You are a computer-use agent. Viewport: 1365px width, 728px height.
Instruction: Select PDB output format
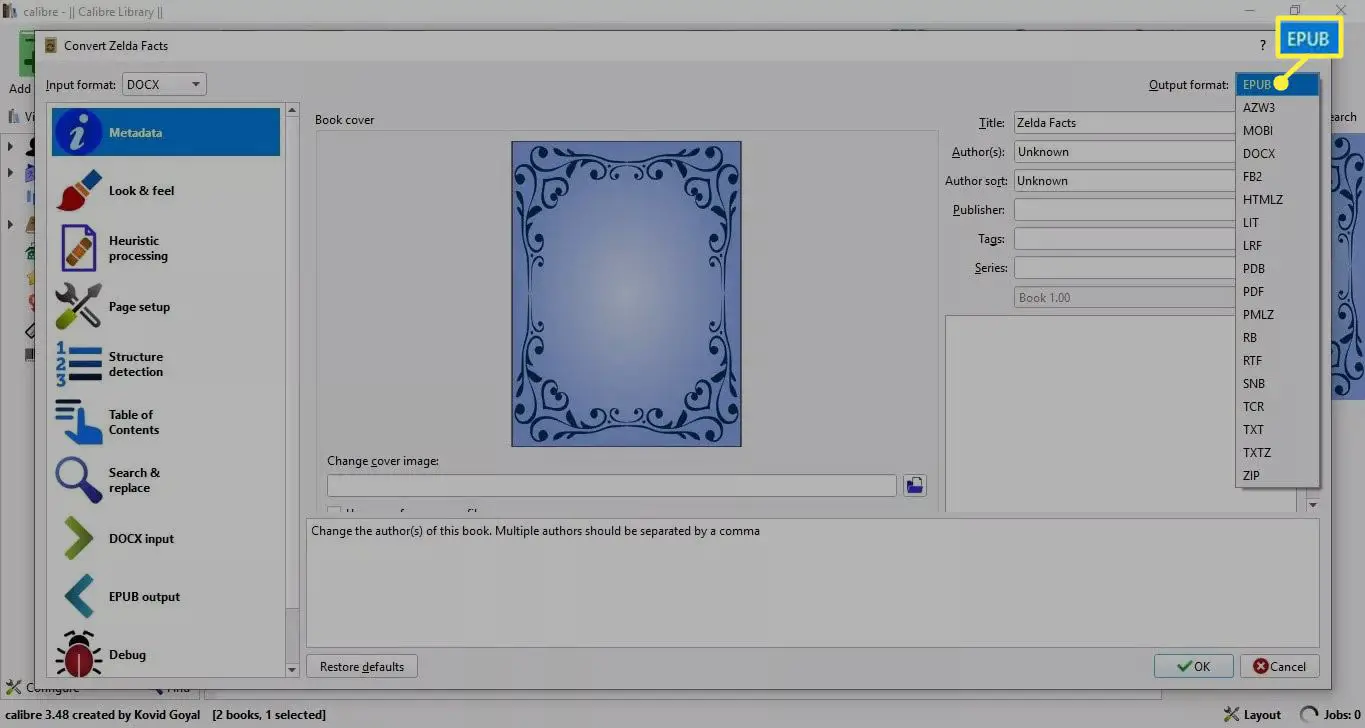[x=1277, y=269]
